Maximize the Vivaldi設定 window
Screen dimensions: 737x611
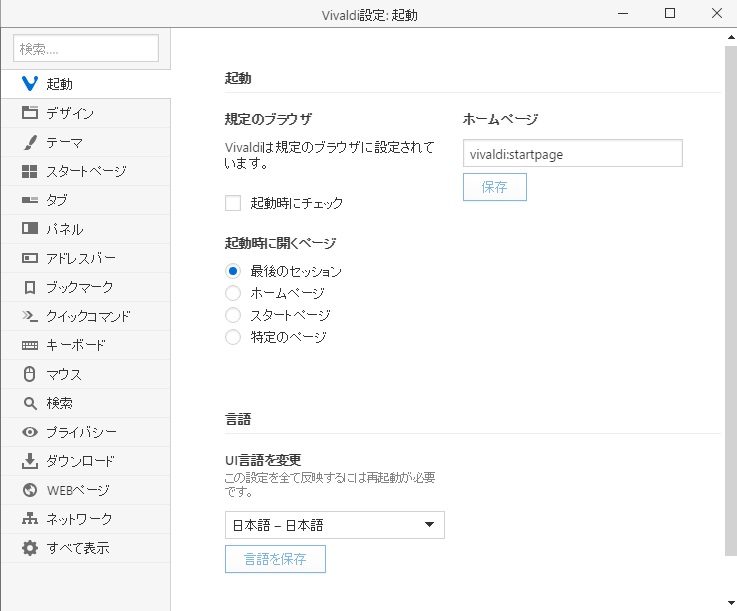670,14
